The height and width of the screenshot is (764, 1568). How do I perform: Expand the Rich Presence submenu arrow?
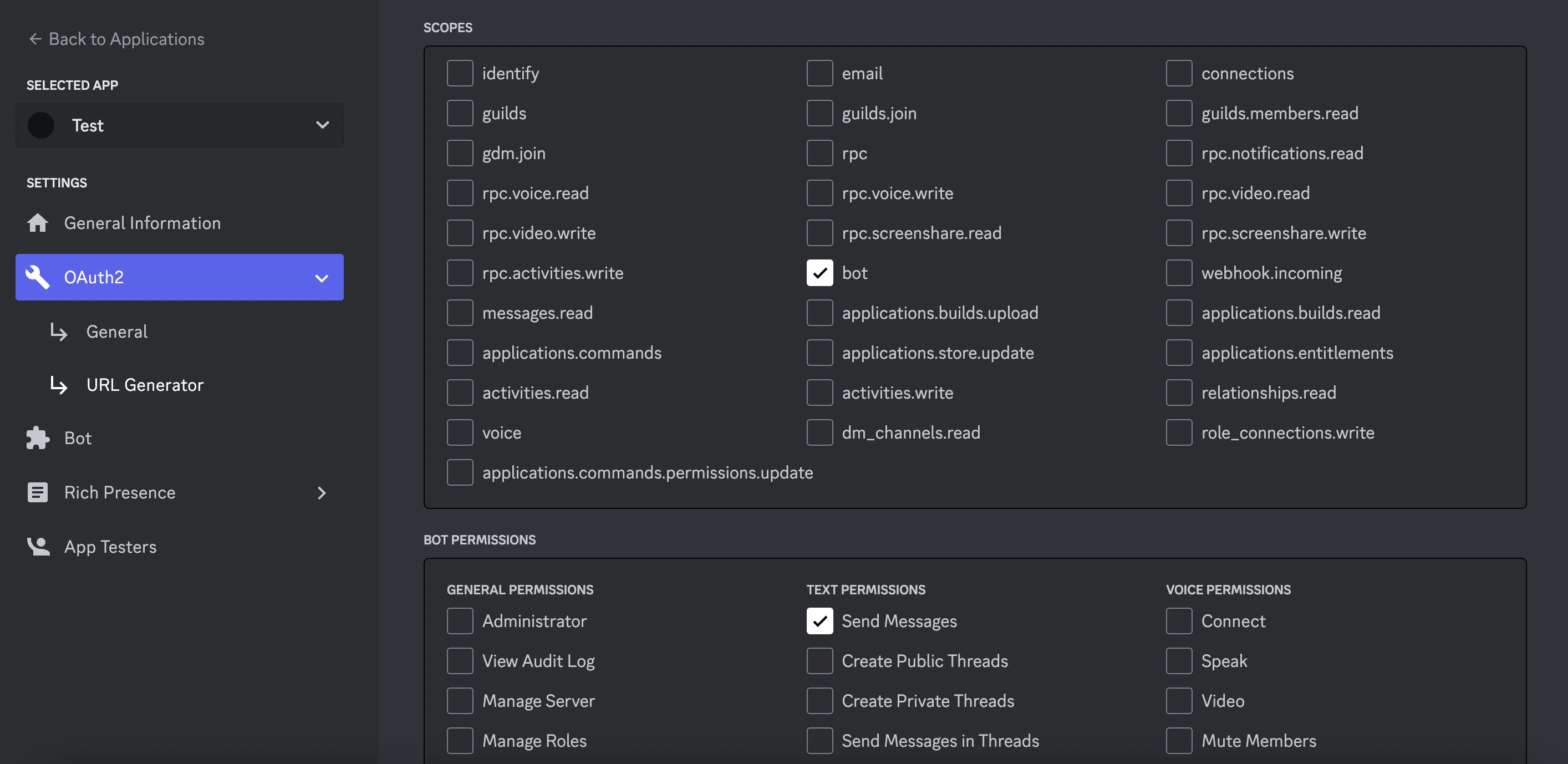click(322, 492)
